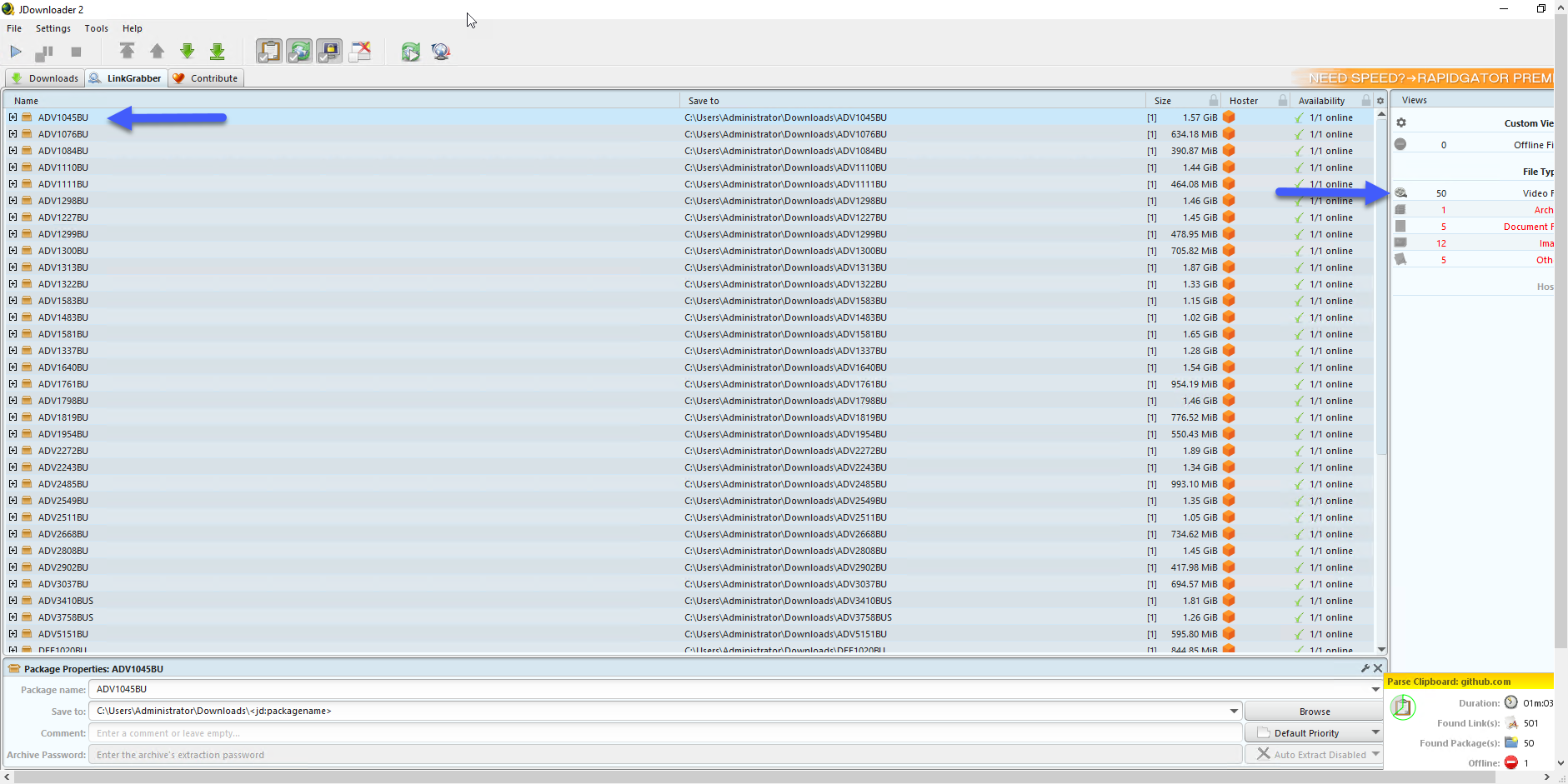Screen dimensions: 1568x784
Task: Open table column settings gear
Action: 1380,101
